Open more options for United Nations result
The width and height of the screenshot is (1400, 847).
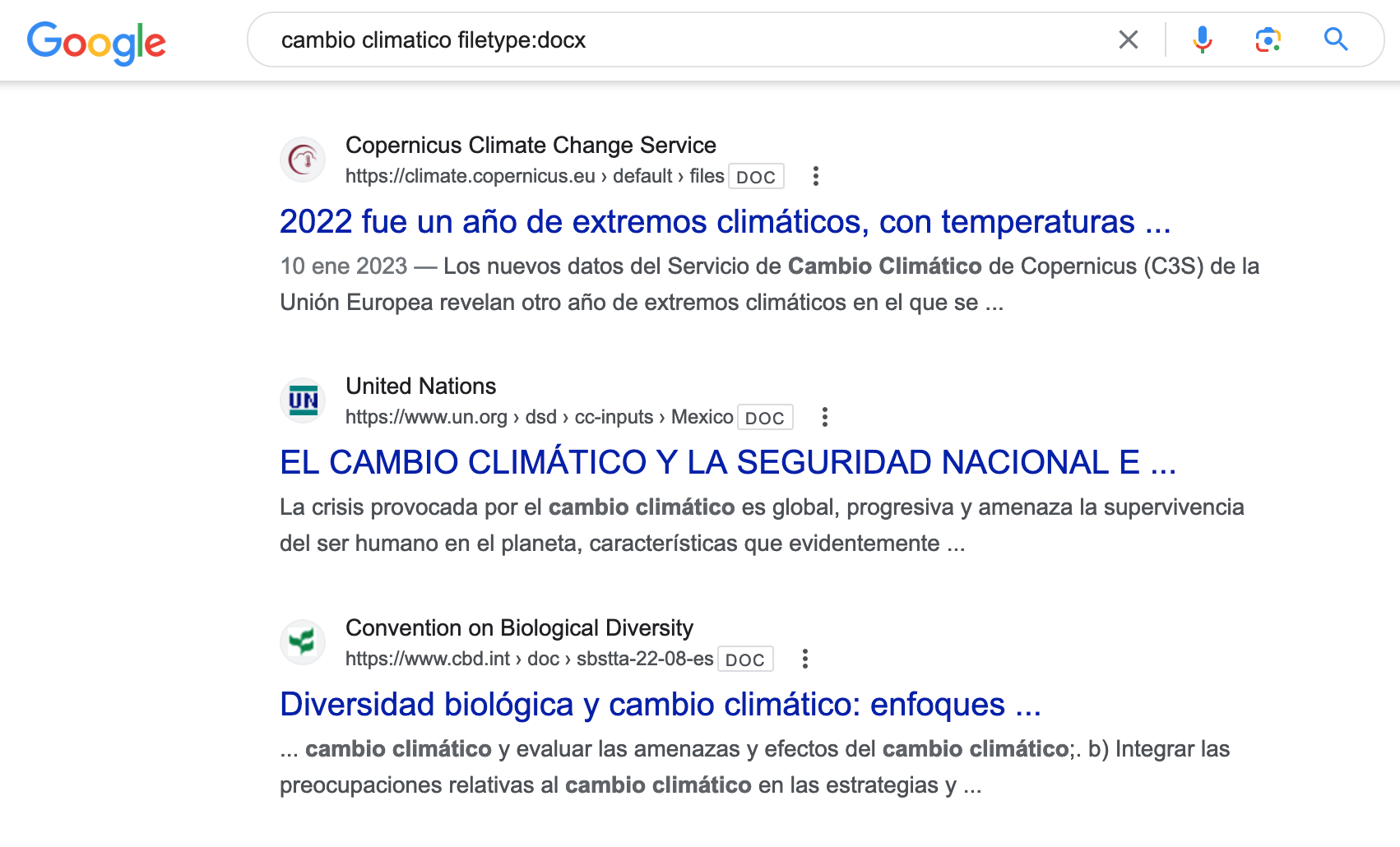tap(824, 417)
